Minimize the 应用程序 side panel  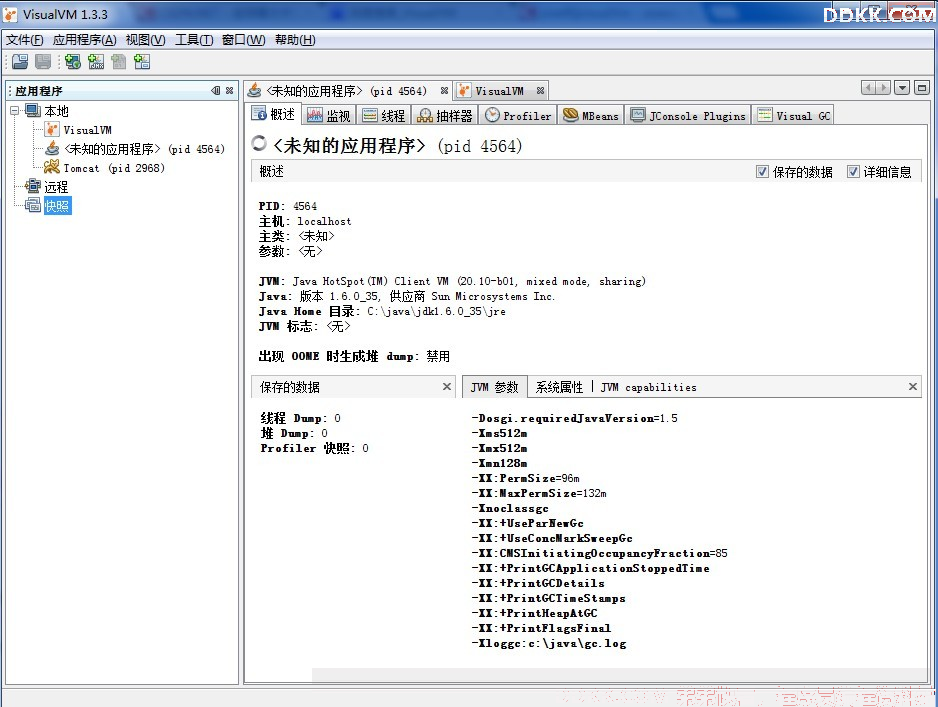pos(215,90)
